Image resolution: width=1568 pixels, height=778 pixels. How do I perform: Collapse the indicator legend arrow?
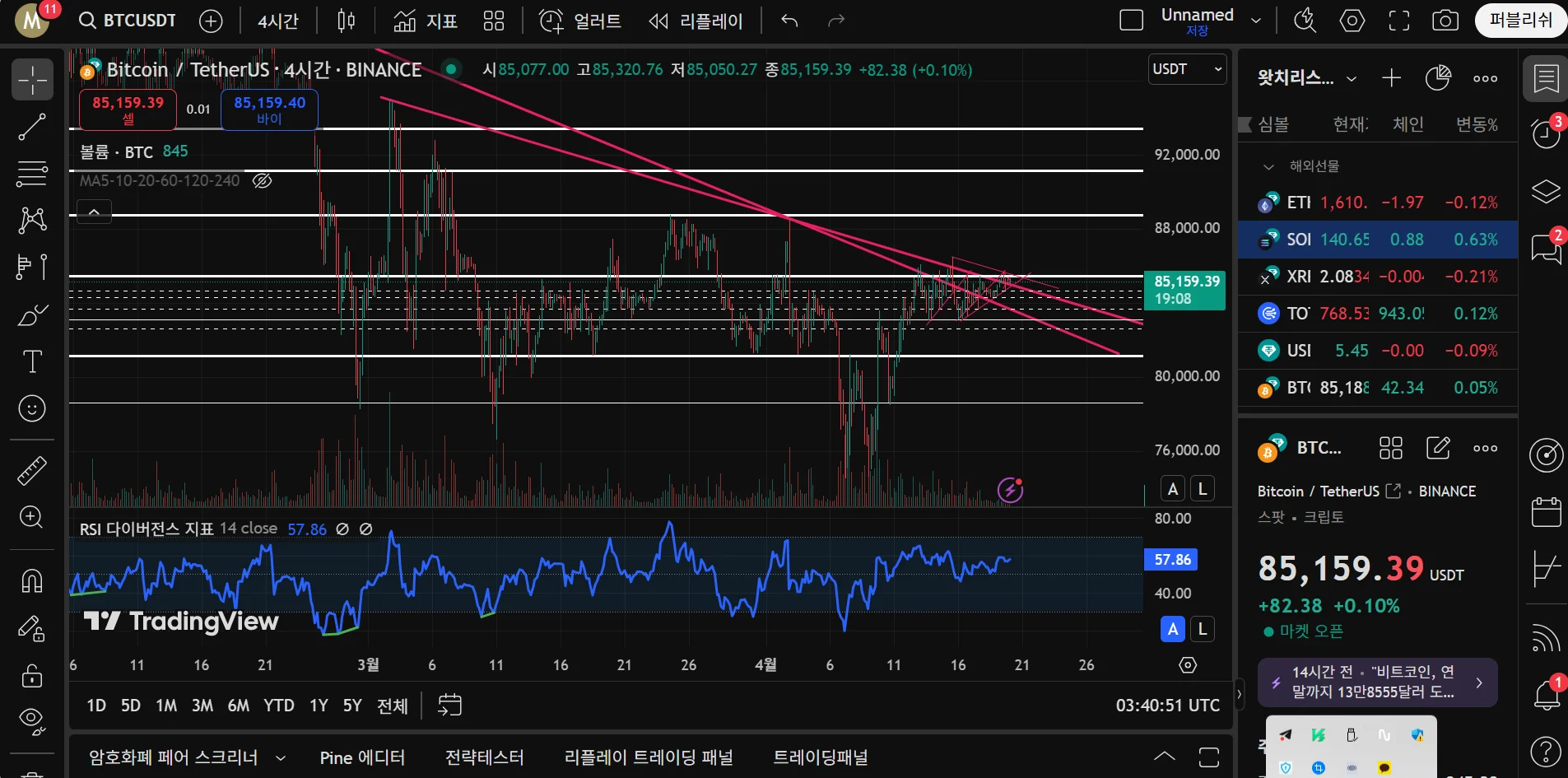95,212
